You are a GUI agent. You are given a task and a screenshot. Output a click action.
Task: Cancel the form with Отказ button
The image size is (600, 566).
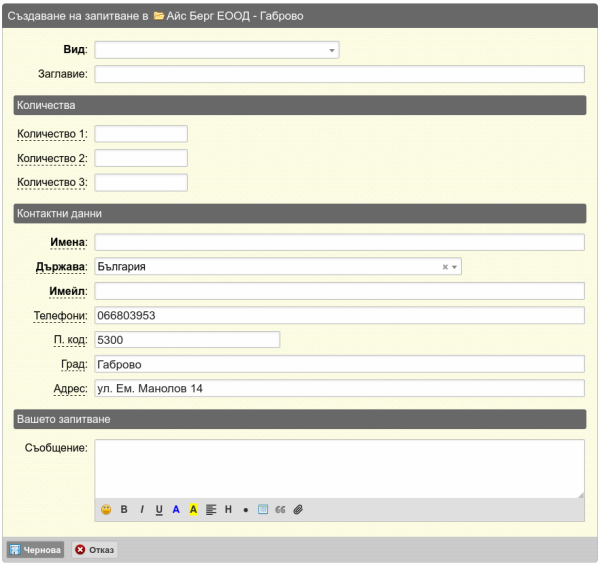tap(95, 550)
